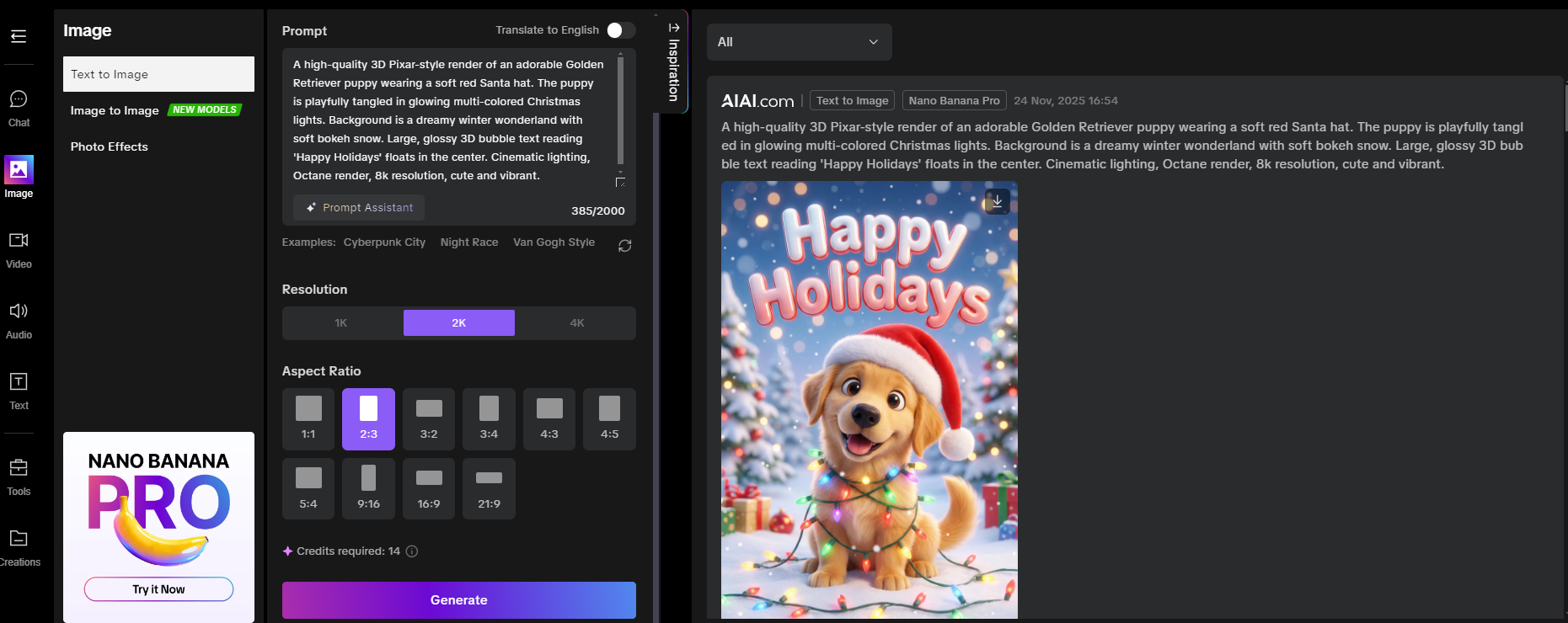Viewport: 1568px width, 623px height.
Task: Open the Text section
Action: (x=19, y=392)
